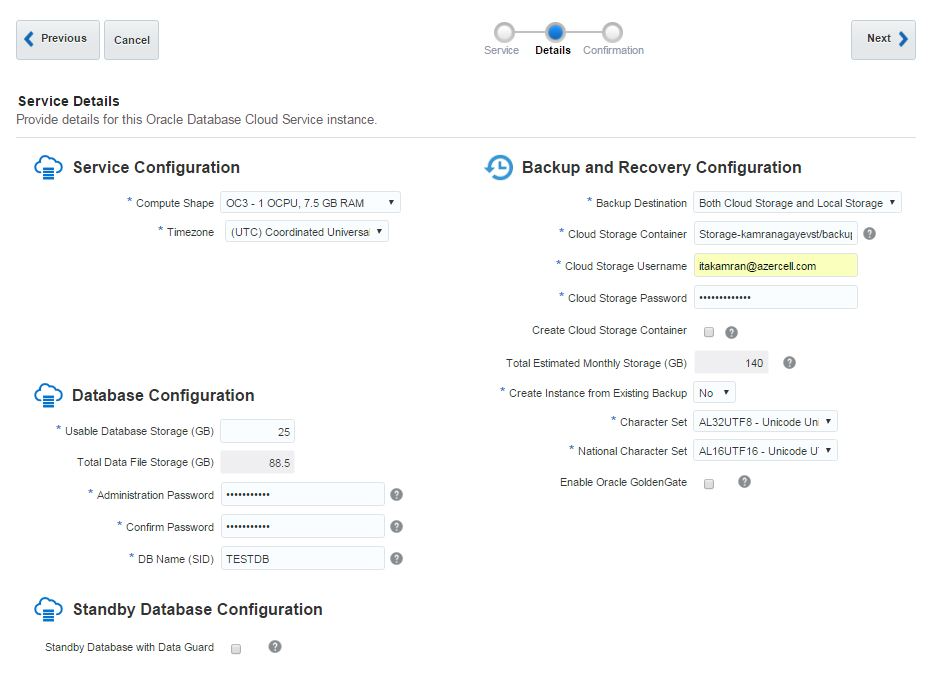Viewport: 946px width, 676px height.
Task: Click help icon next to Create Cloud Storage Container
Action: pos(731,332)
